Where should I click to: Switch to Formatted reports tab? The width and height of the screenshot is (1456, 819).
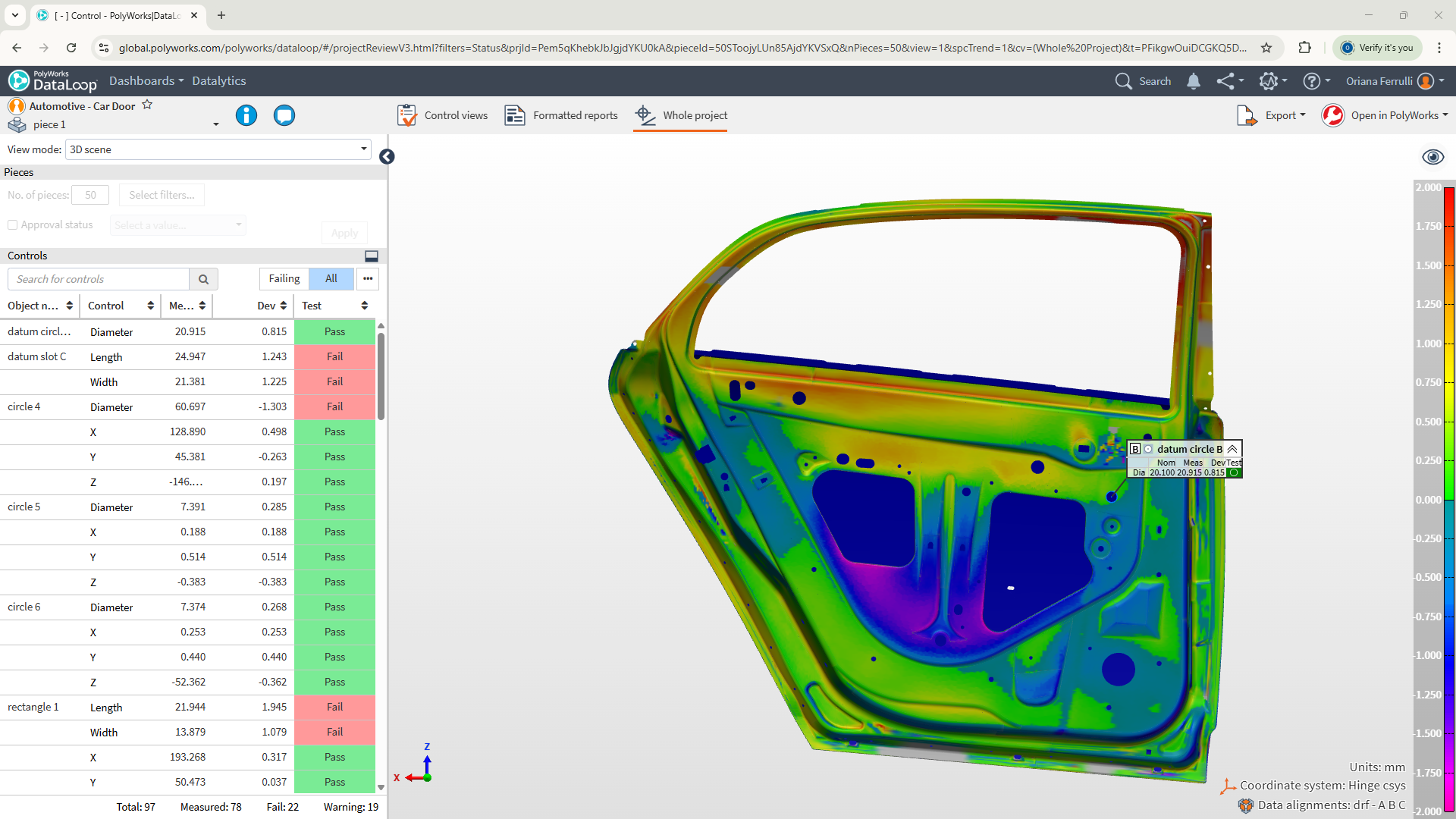pyautogui.click(x=561, y=115)
